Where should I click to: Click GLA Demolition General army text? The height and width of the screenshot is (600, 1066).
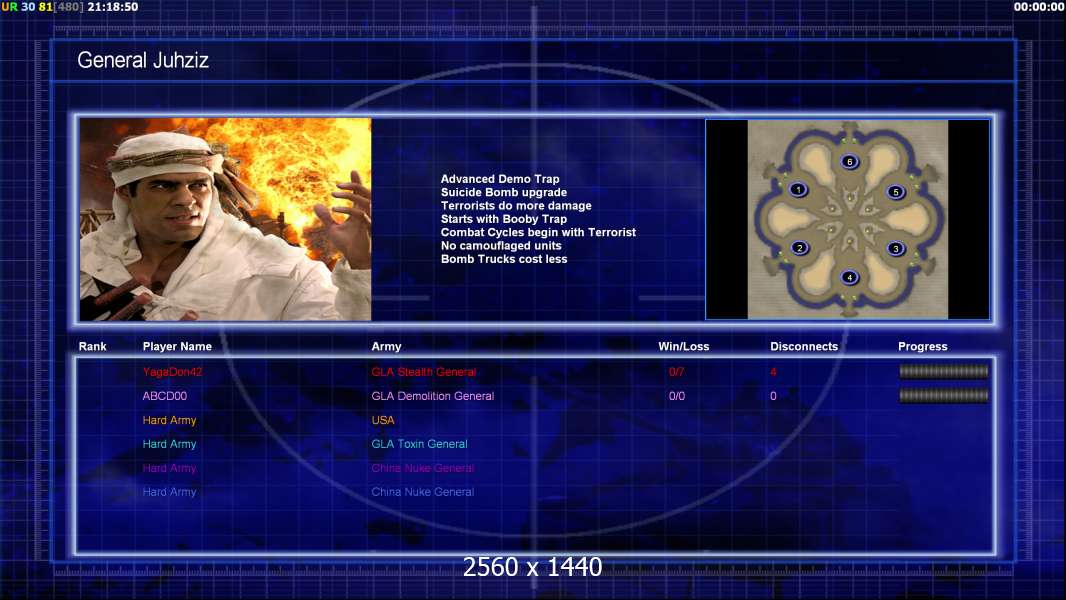[432, 395]
